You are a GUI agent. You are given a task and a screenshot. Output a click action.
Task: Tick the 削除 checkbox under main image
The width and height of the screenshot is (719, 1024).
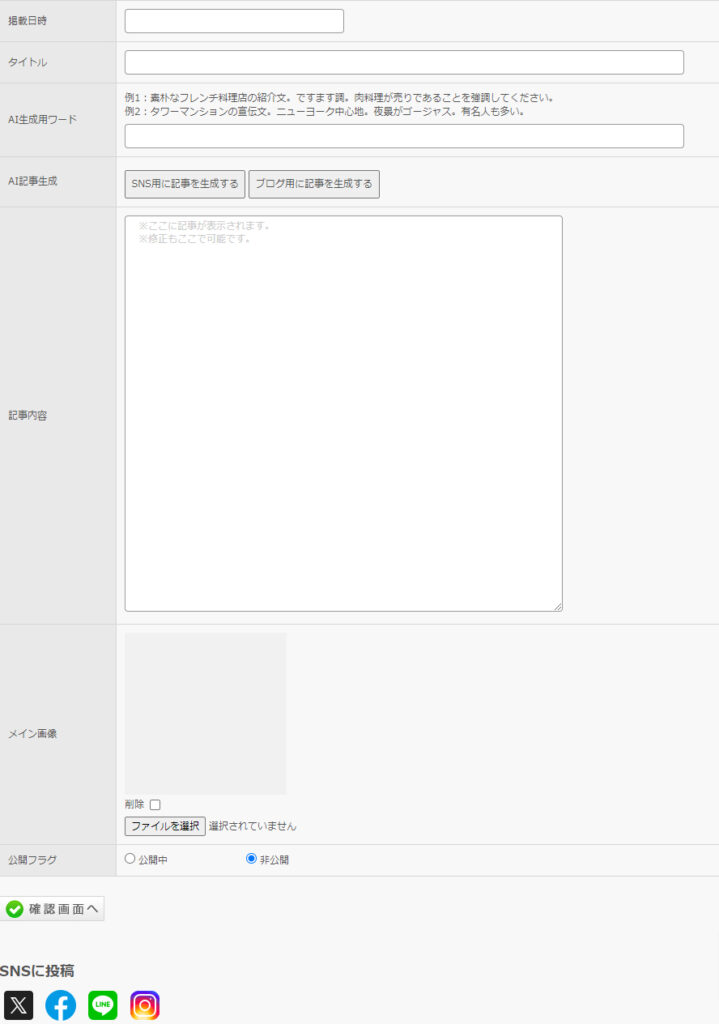coord(155,805)
